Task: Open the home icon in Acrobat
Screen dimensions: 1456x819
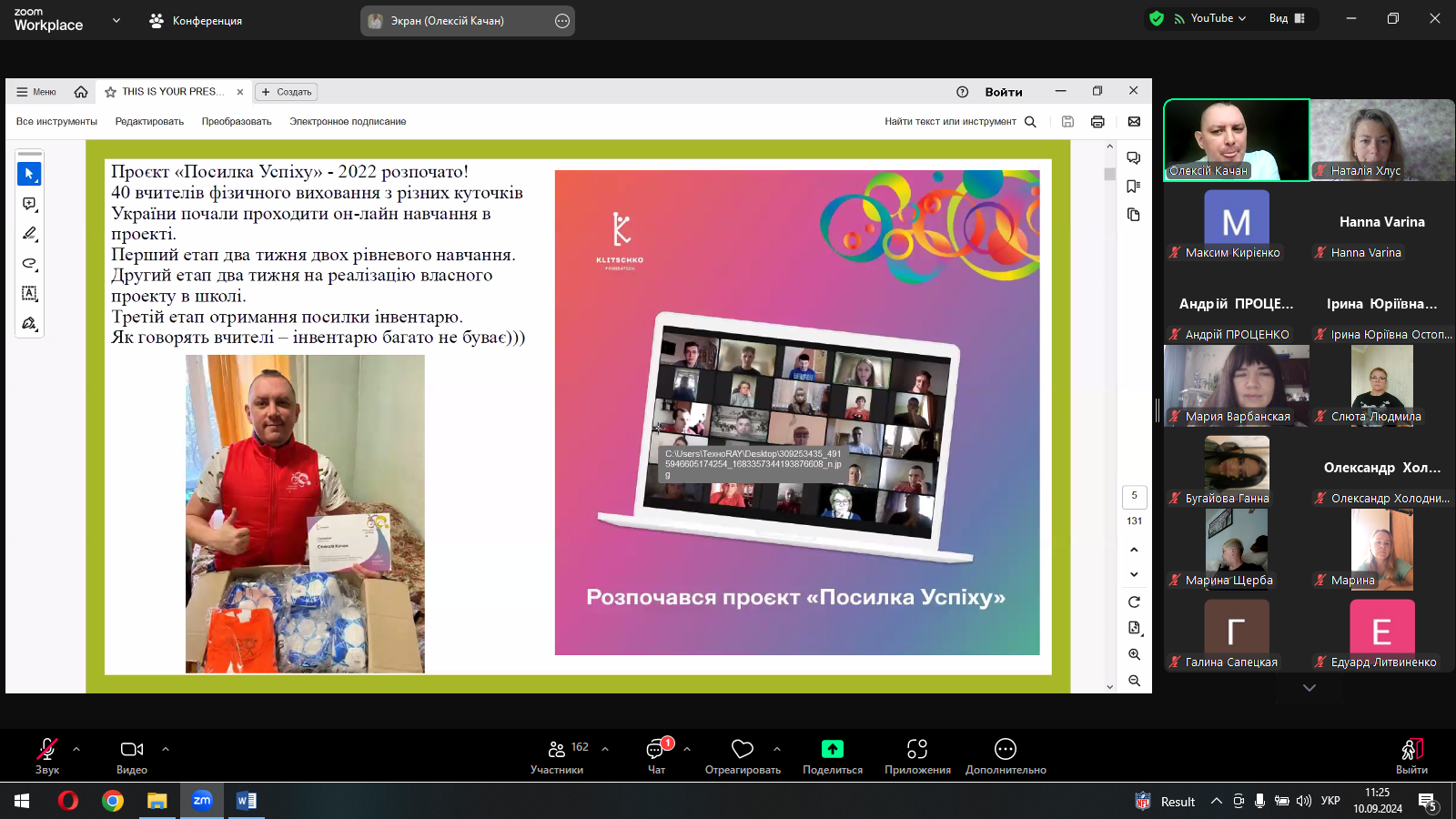Action: point(81,92)
